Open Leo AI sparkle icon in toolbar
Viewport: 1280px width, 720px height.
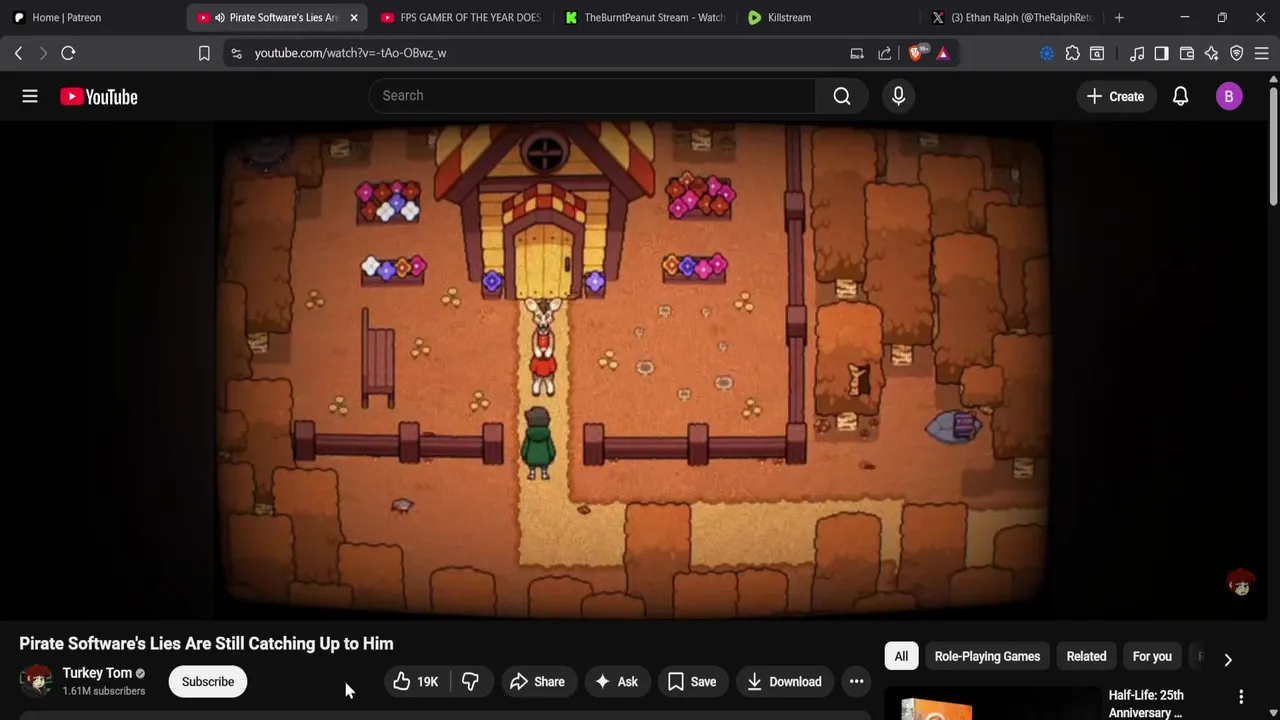pyautogui.click(x=1211, y=53)
